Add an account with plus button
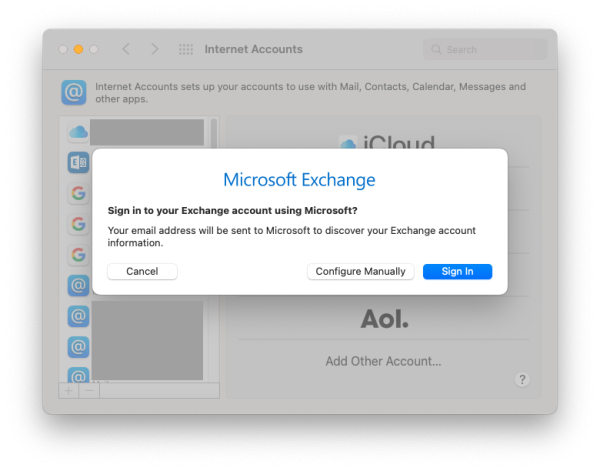Image resolution: width=600 pixels, height=471 pixels. 68,391
